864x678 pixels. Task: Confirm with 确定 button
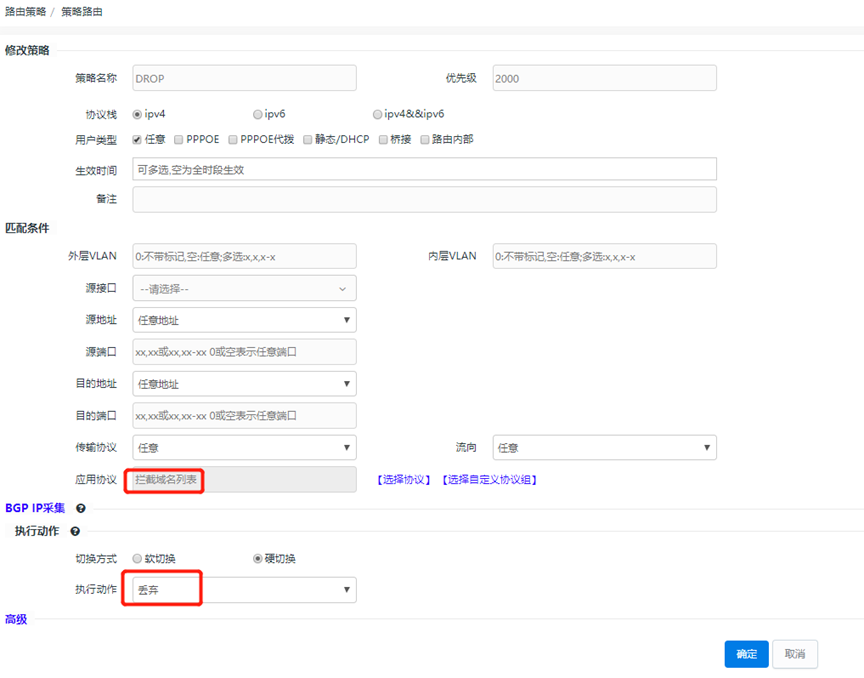pyautogui.click(x=747, y=654)
